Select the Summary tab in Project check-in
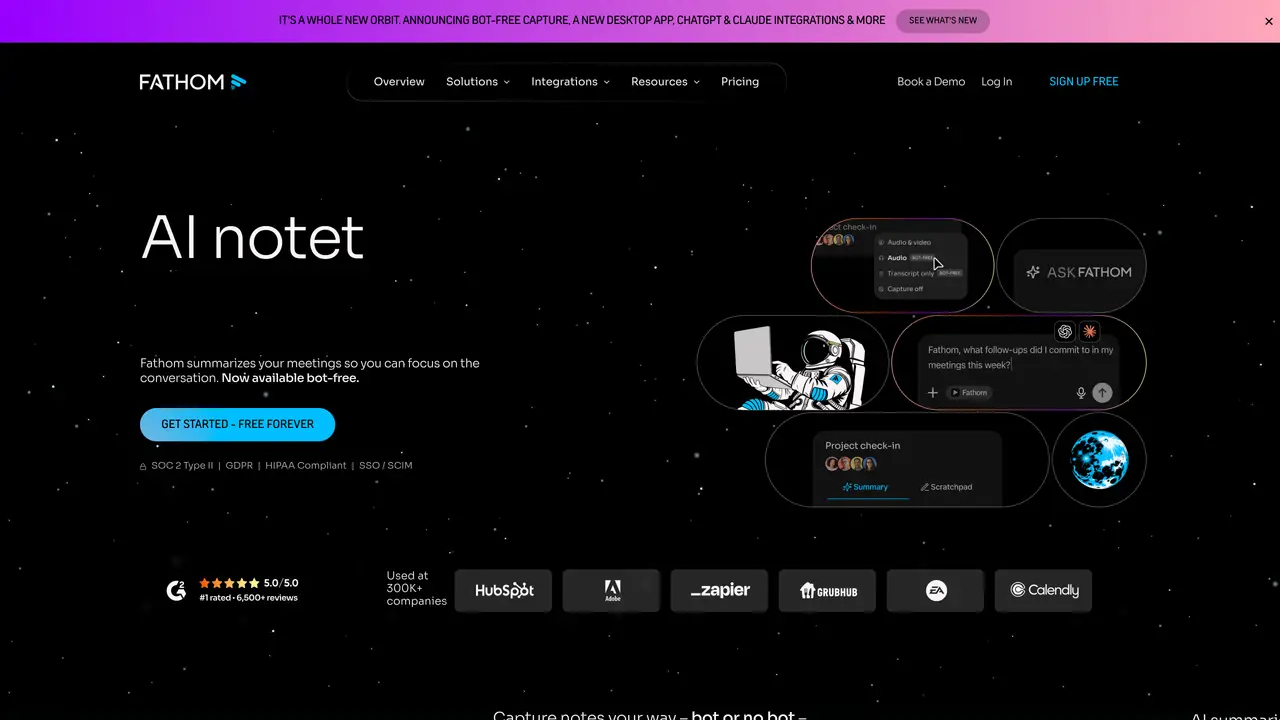 [x=866, y=487]
